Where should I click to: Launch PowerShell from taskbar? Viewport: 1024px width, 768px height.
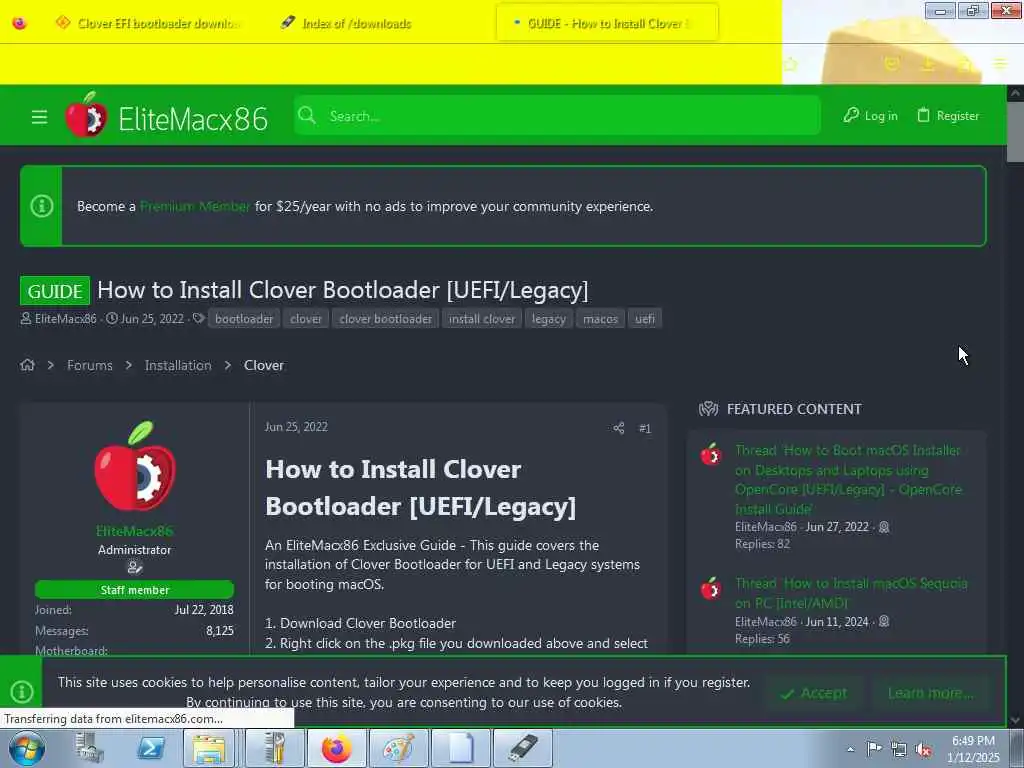151,748
